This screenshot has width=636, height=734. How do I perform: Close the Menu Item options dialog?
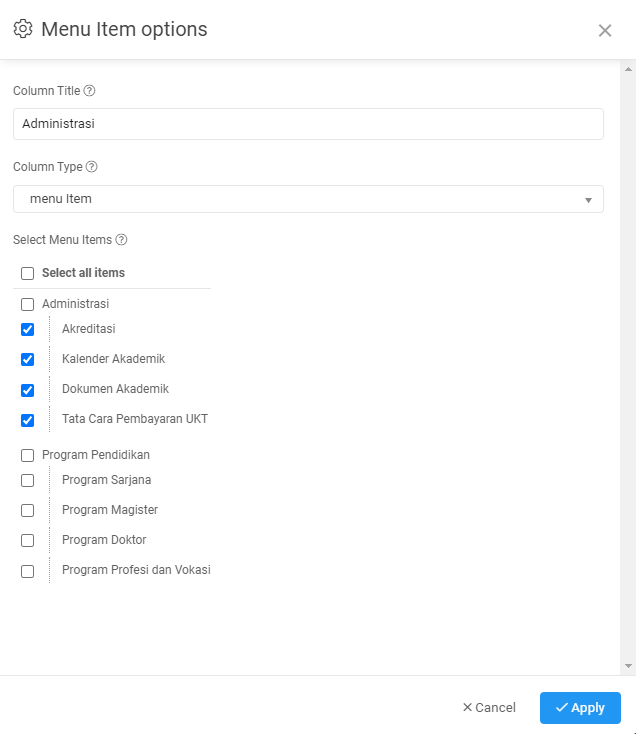point(605,30)
